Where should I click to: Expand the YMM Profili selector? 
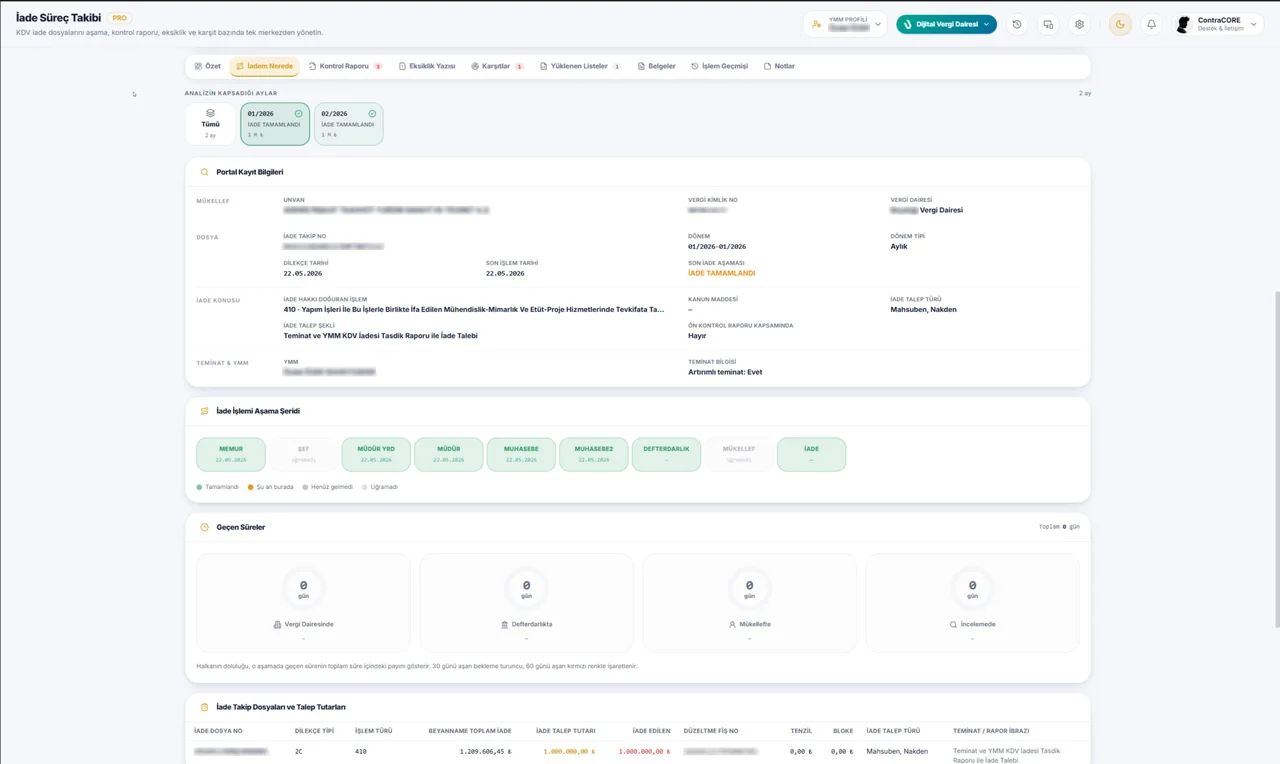[x=845, y=24]
